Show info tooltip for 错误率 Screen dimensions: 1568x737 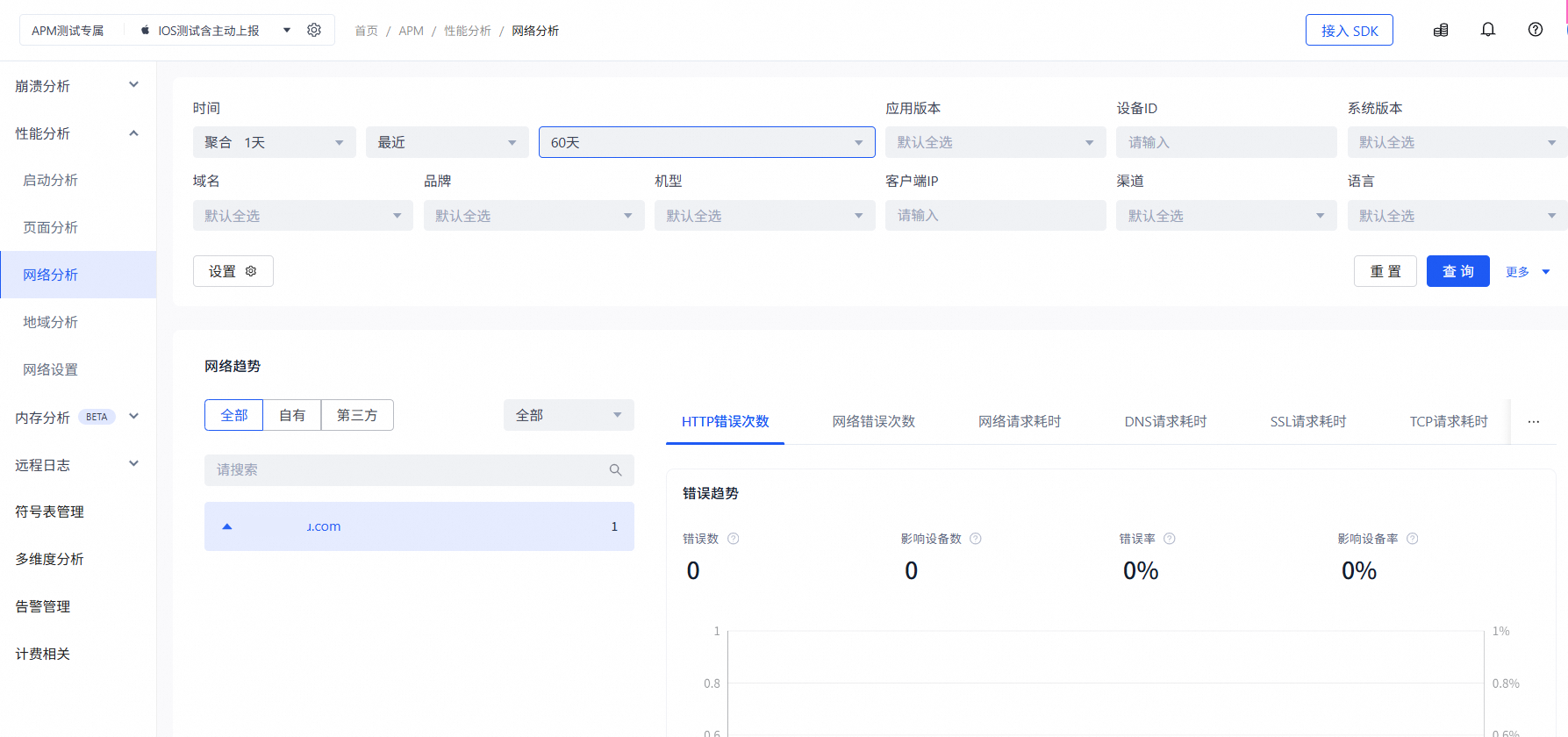pyautogui.click(x=1170, y=539)
